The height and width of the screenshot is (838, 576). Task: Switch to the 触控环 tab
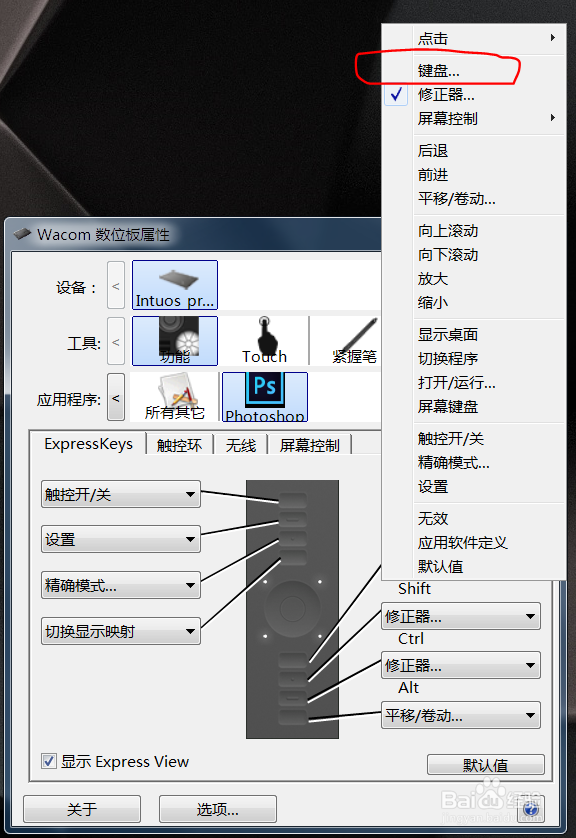(180, 445)
